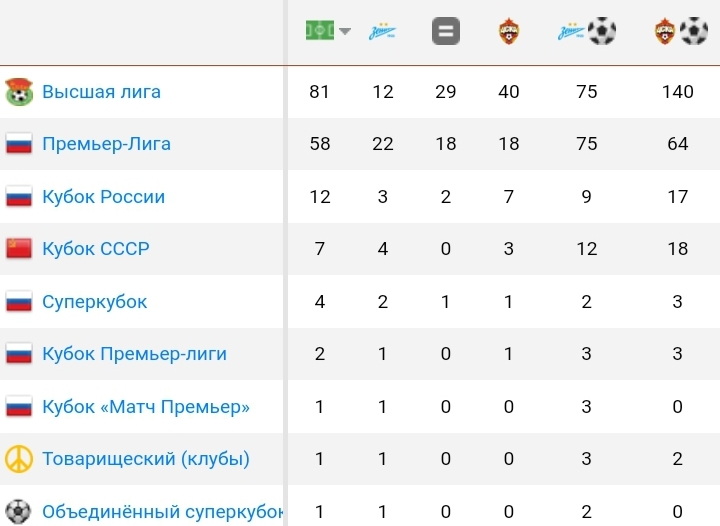Open the sort dropdown arrow beside pitch icon

tap(345, 31)
